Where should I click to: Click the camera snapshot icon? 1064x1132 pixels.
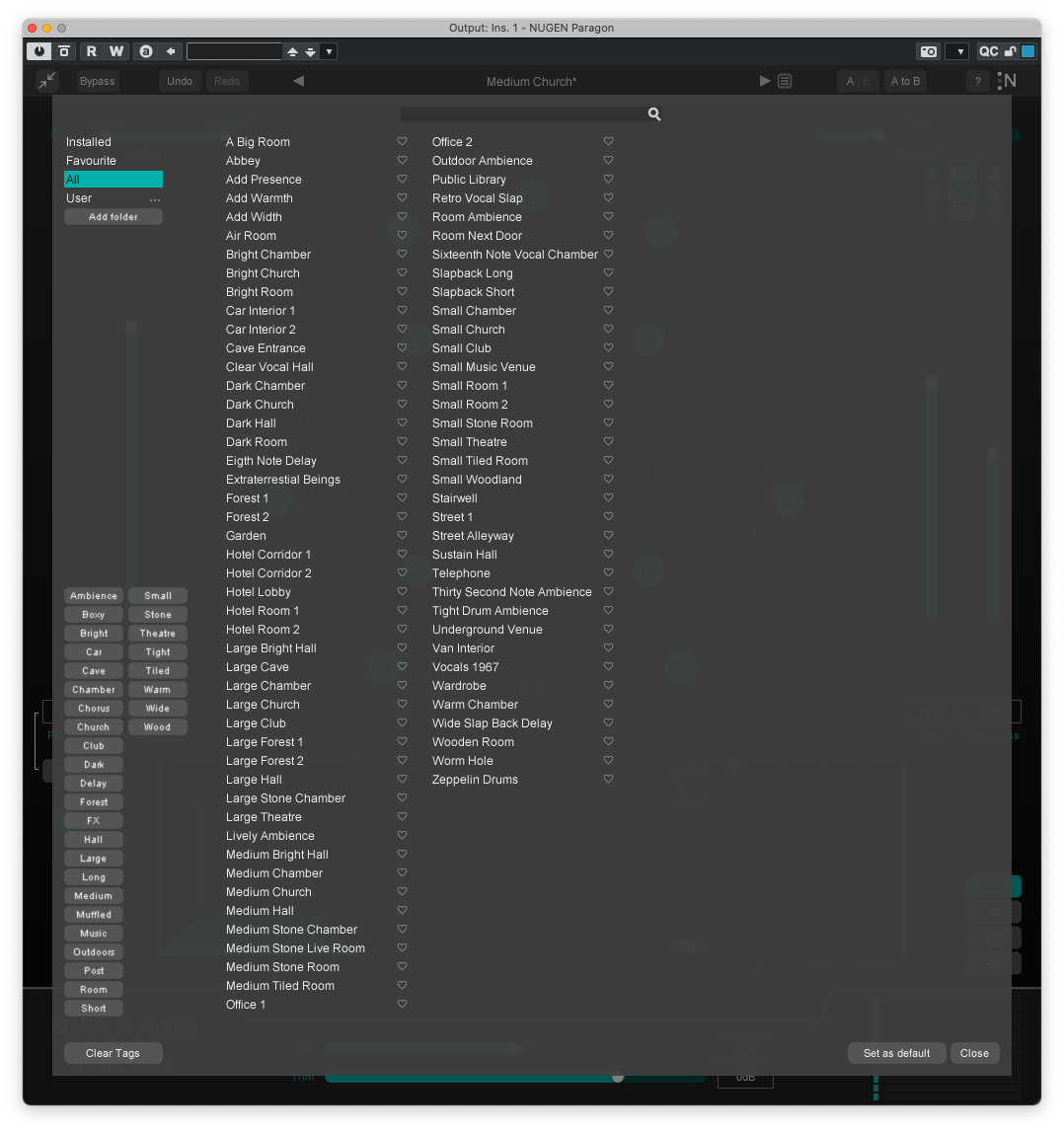tap(928, 51)
